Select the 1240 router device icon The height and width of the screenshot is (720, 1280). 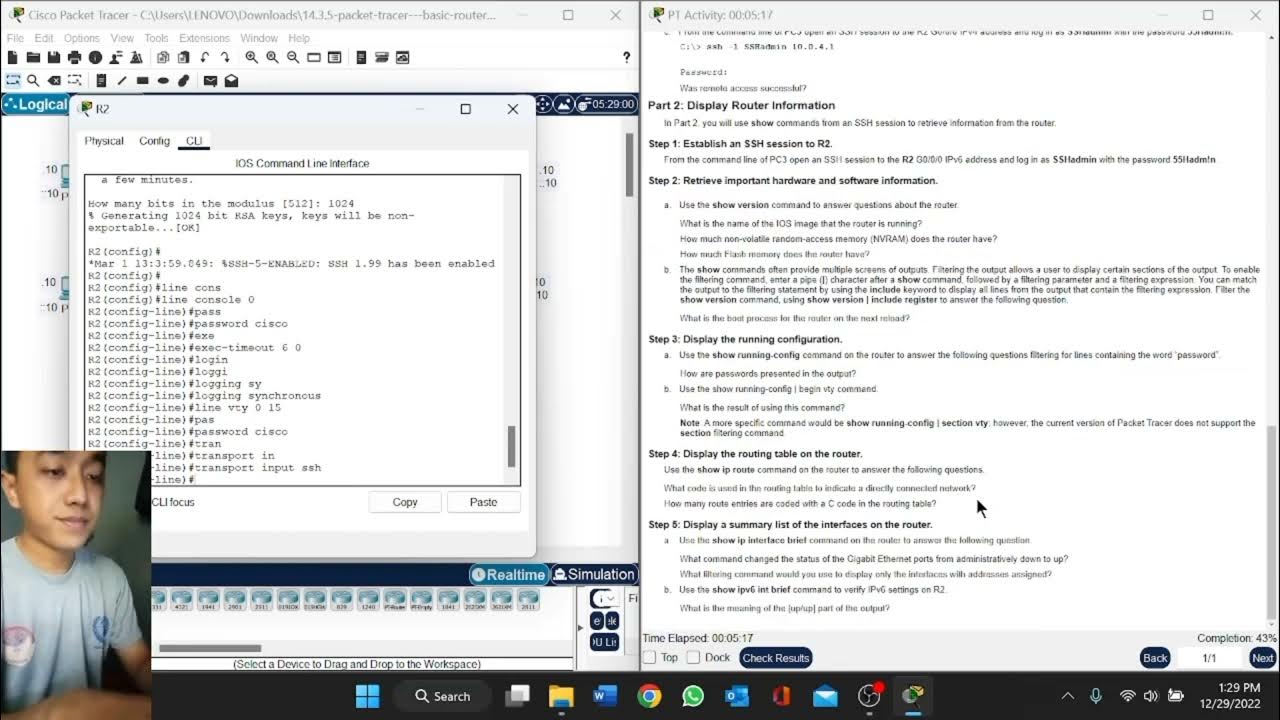pyautogui.click(x=367, y=600)
